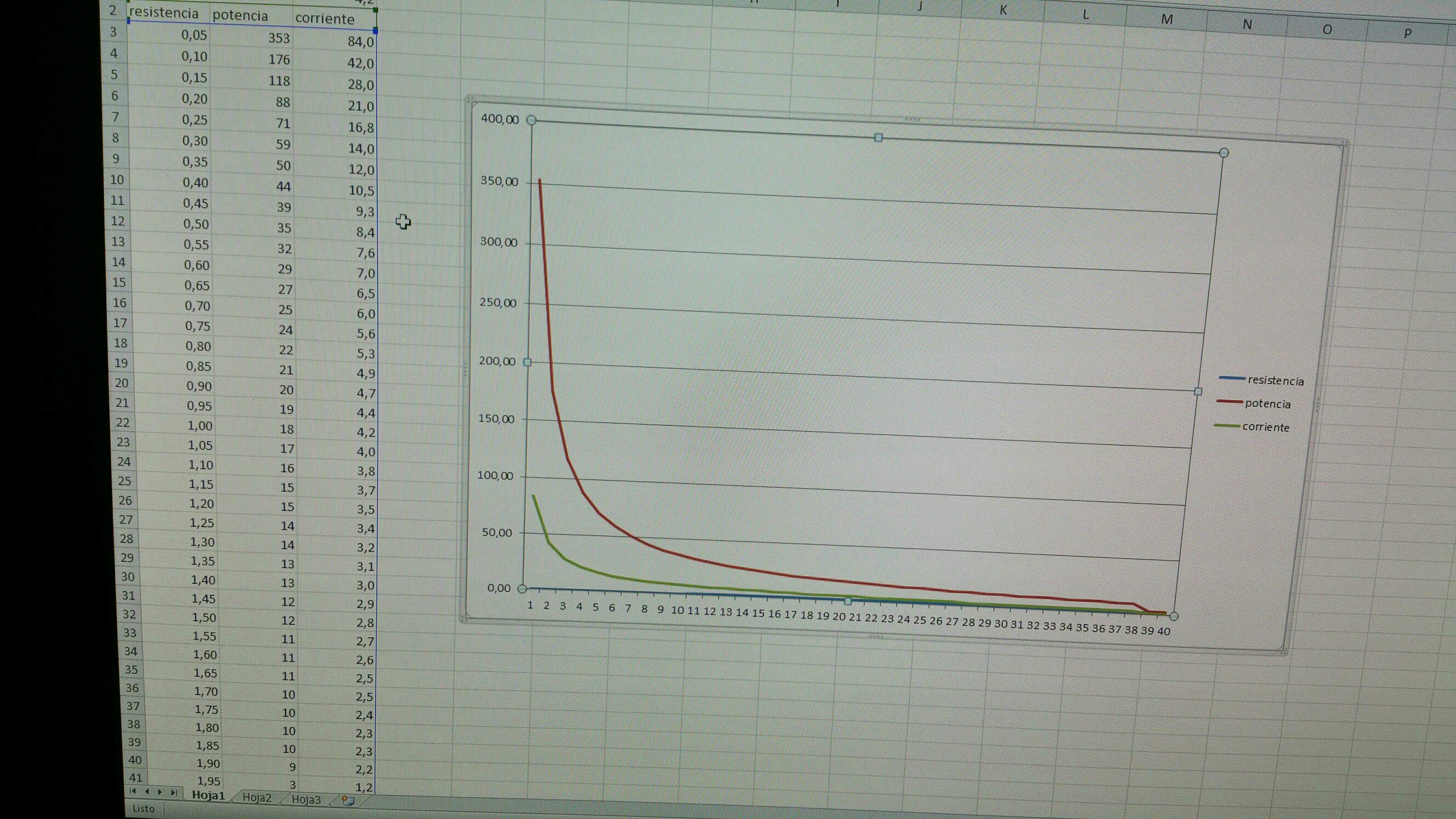
Task: Select row header 22
Action: [x=123, y=422]
